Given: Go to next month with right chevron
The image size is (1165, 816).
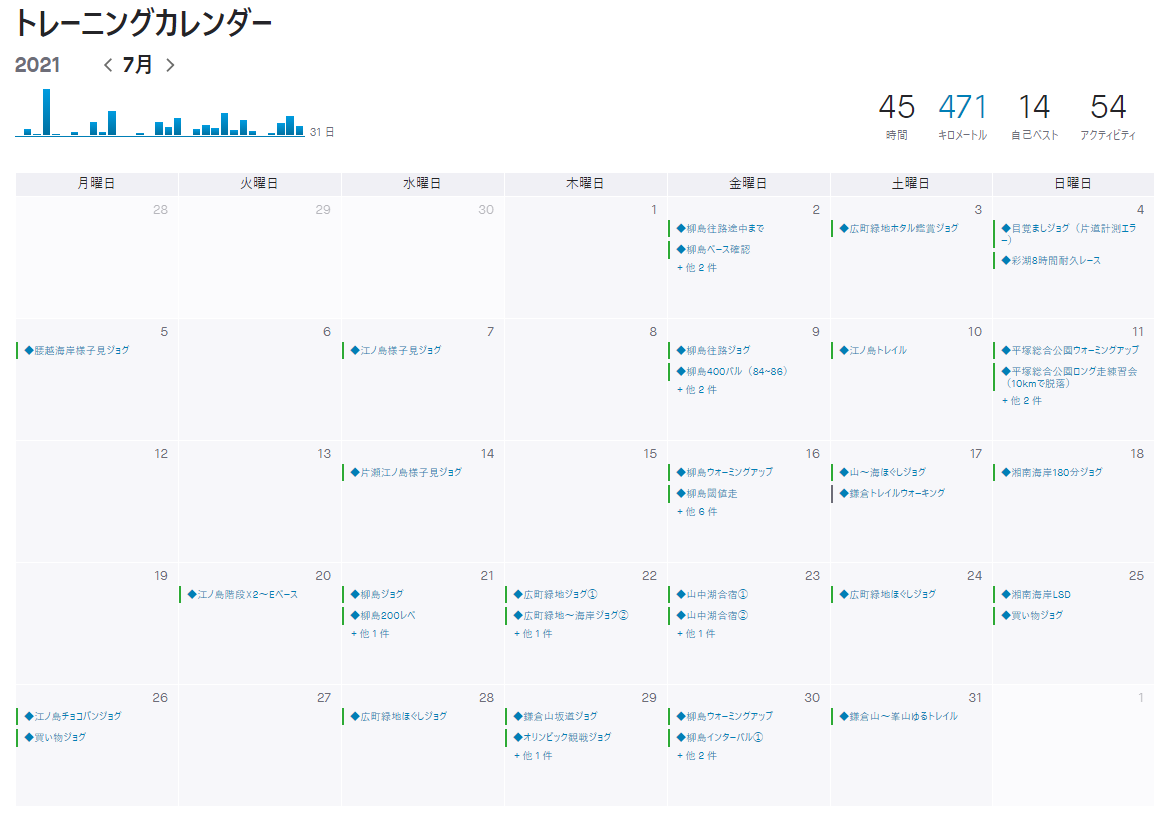Looking at the screenshot, I should coord(170,65).
